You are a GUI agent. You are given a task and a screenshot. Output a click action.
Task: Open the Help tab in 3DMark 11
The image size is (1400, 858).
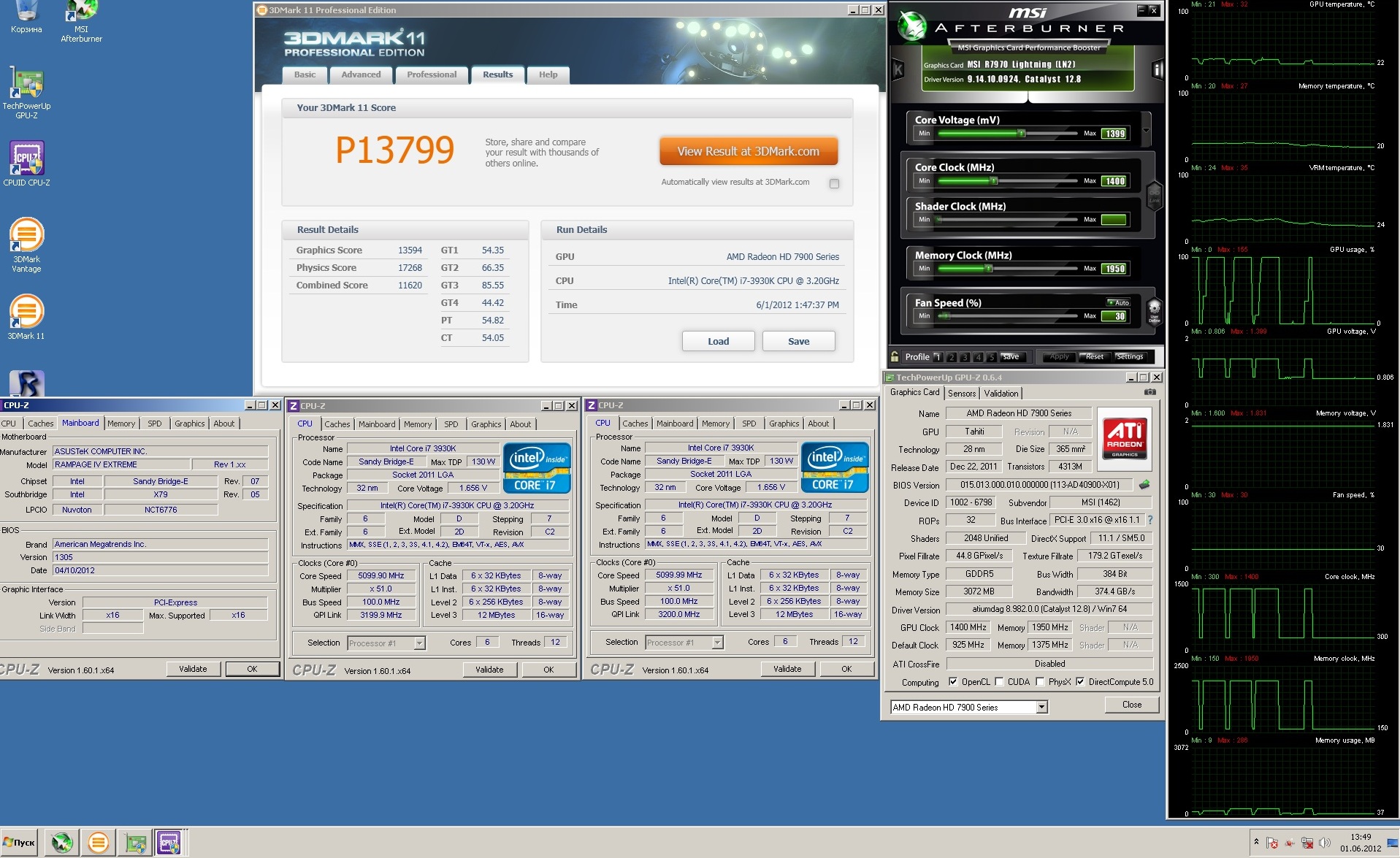tap(548, 74)
